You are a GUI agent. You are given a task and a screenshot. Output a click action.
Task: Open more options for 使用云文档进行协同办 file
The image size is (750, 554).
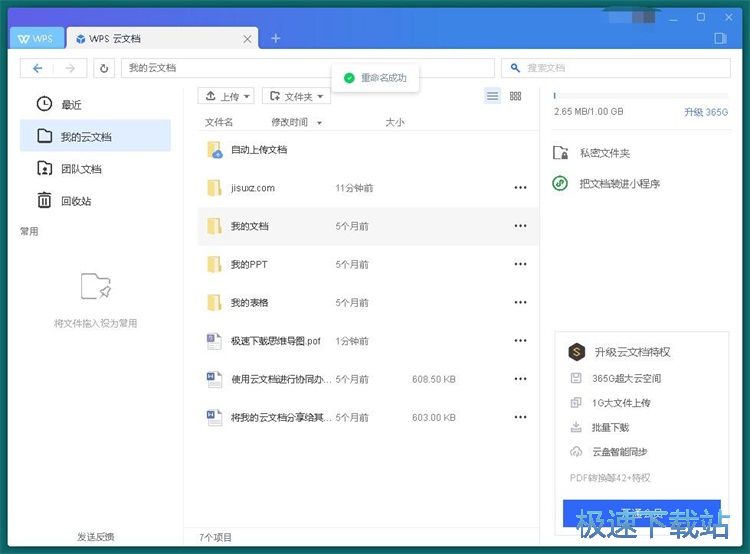(x=520, y=379)
